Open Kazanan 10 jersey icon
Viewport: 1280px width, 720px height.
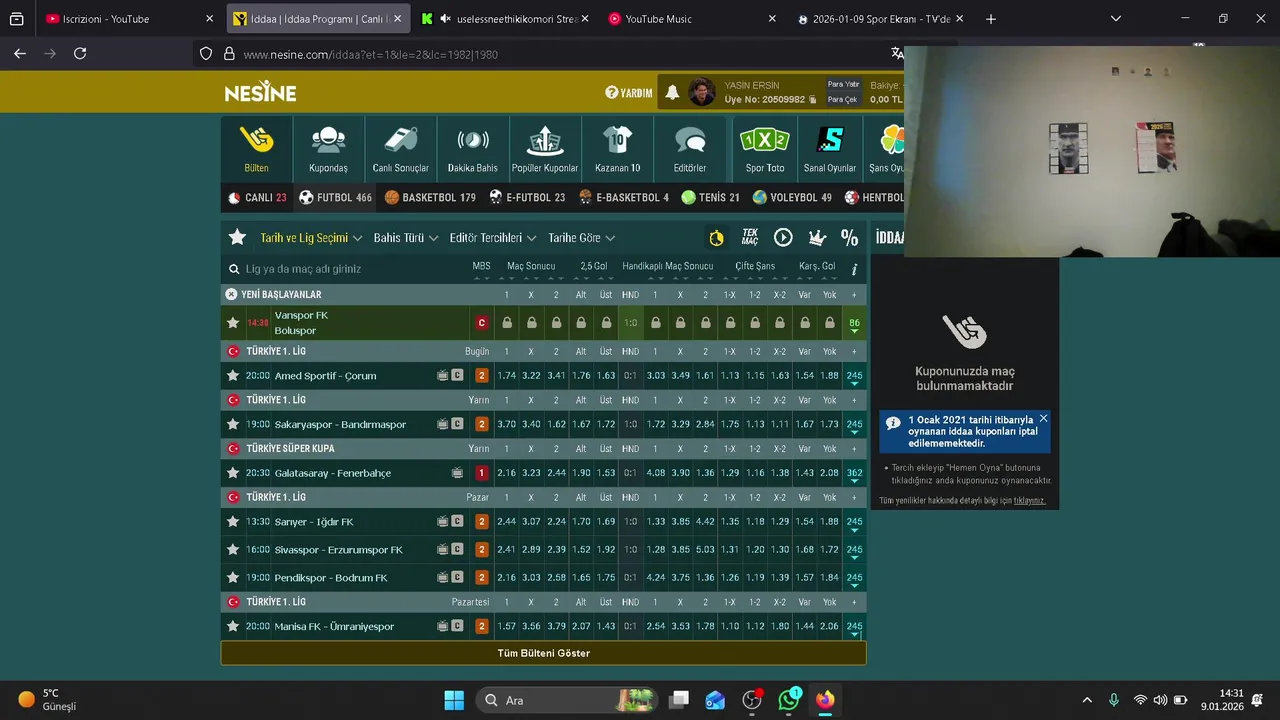617,149
